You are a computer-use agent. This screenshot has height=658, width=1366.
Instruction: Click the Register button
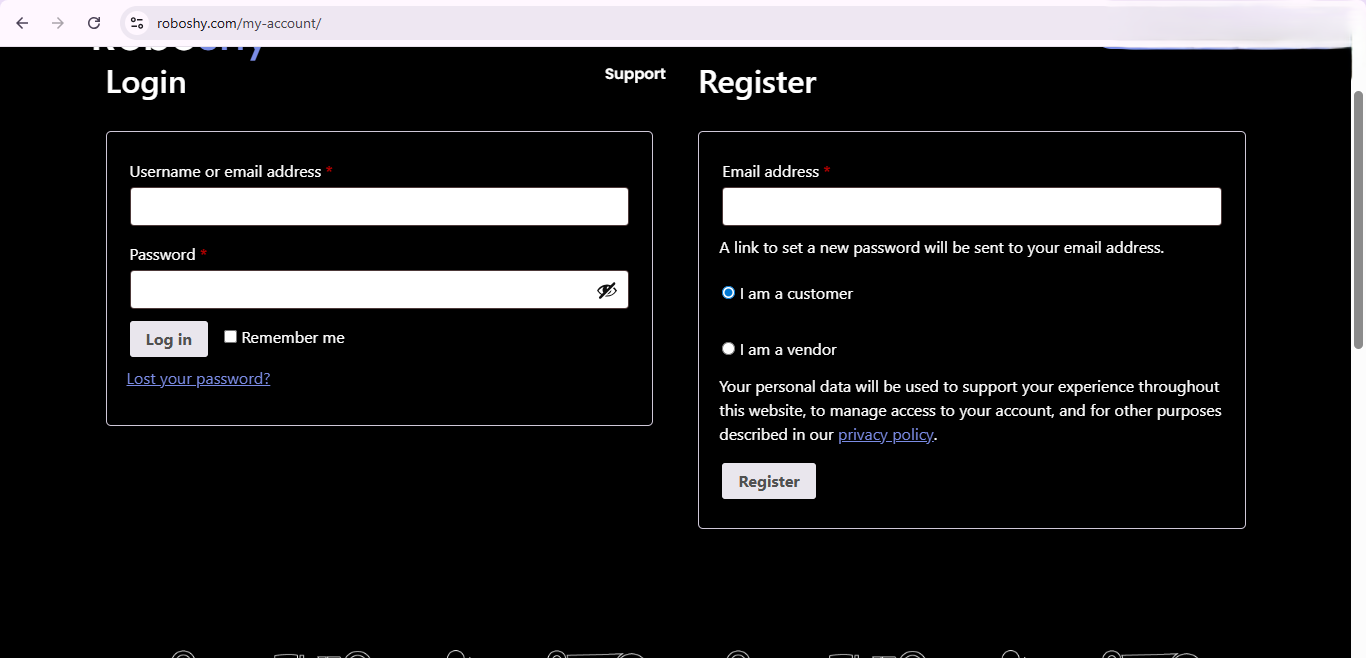click(x=768, y=480)
